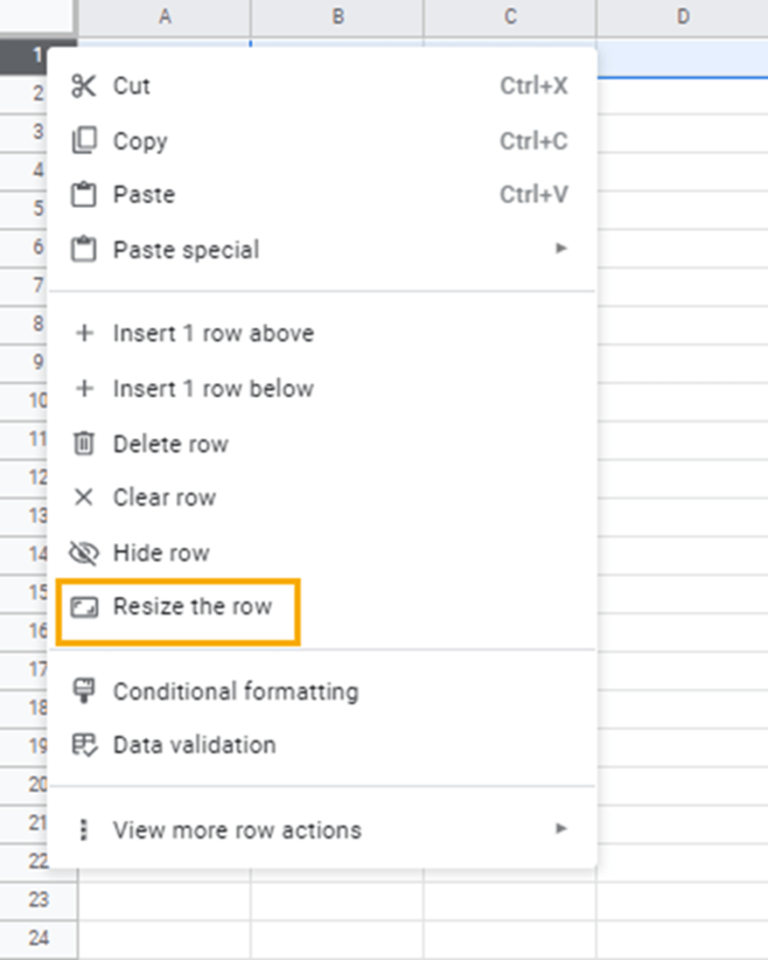Click the Copy duplicate-pages icon
The image size is (768, 960).
point(86,141)
